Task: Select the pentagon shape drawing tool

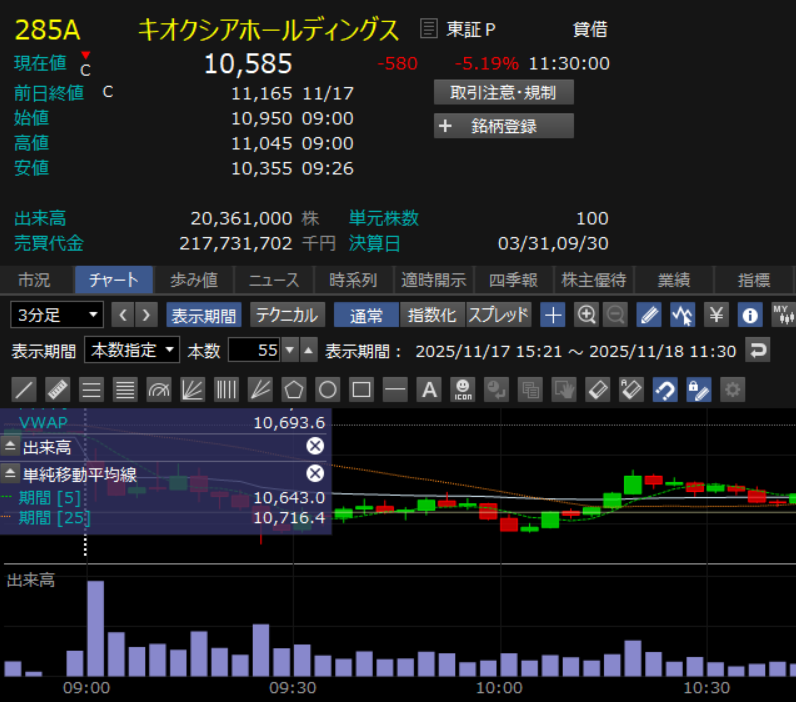Action: 293,389
